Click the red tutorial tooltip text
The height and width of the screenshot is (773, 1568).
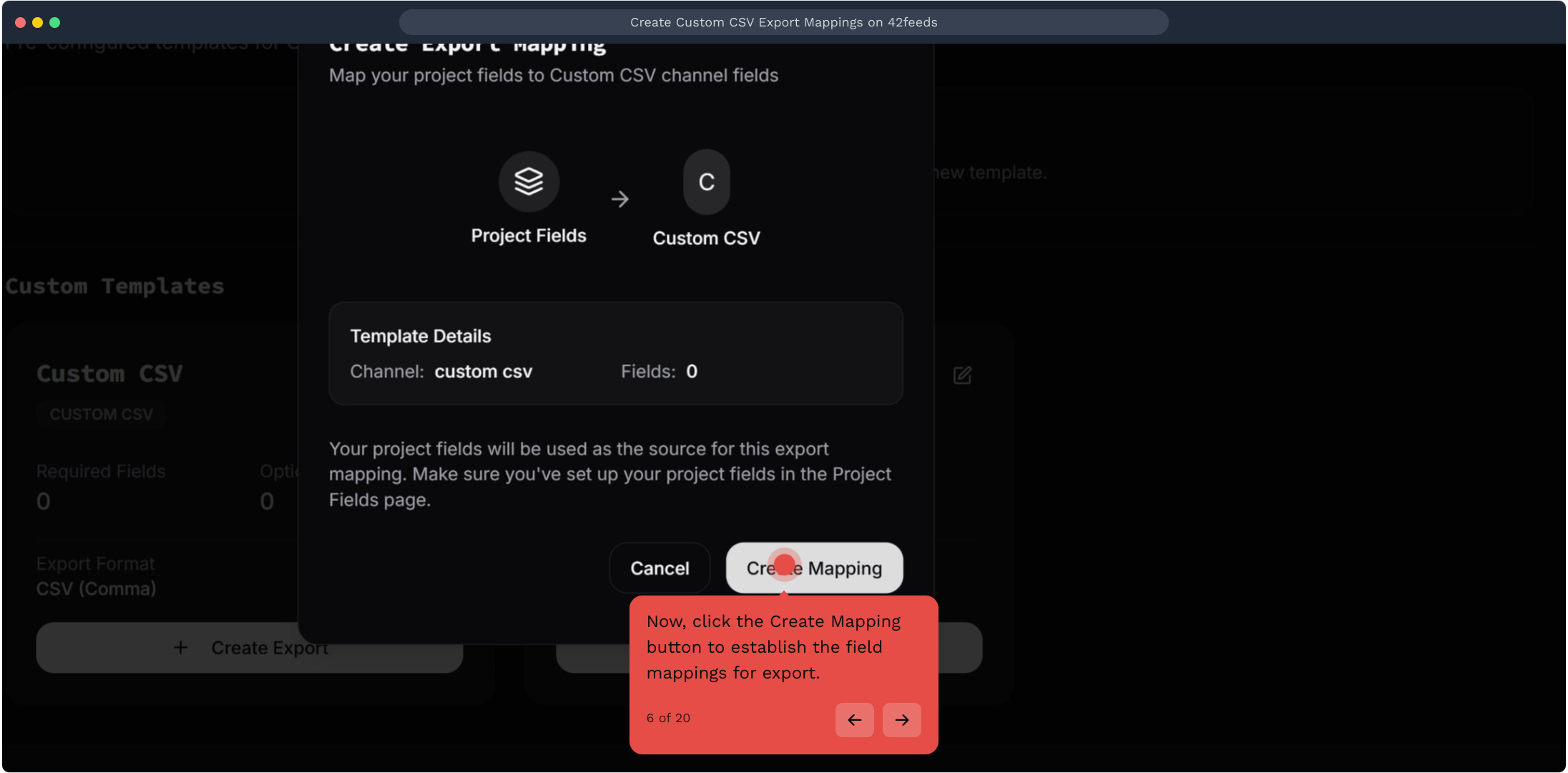[x=773, y=647]
